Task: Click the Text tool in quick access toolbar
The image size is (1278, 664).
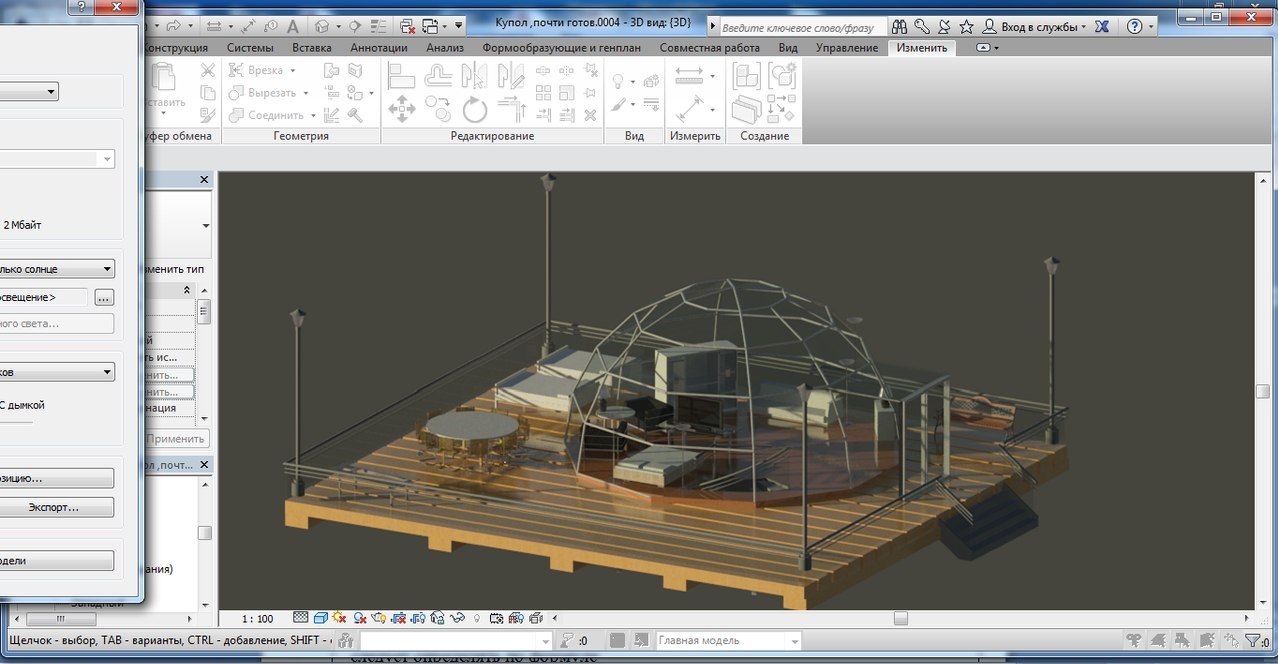Action: [x=293, y=26]
